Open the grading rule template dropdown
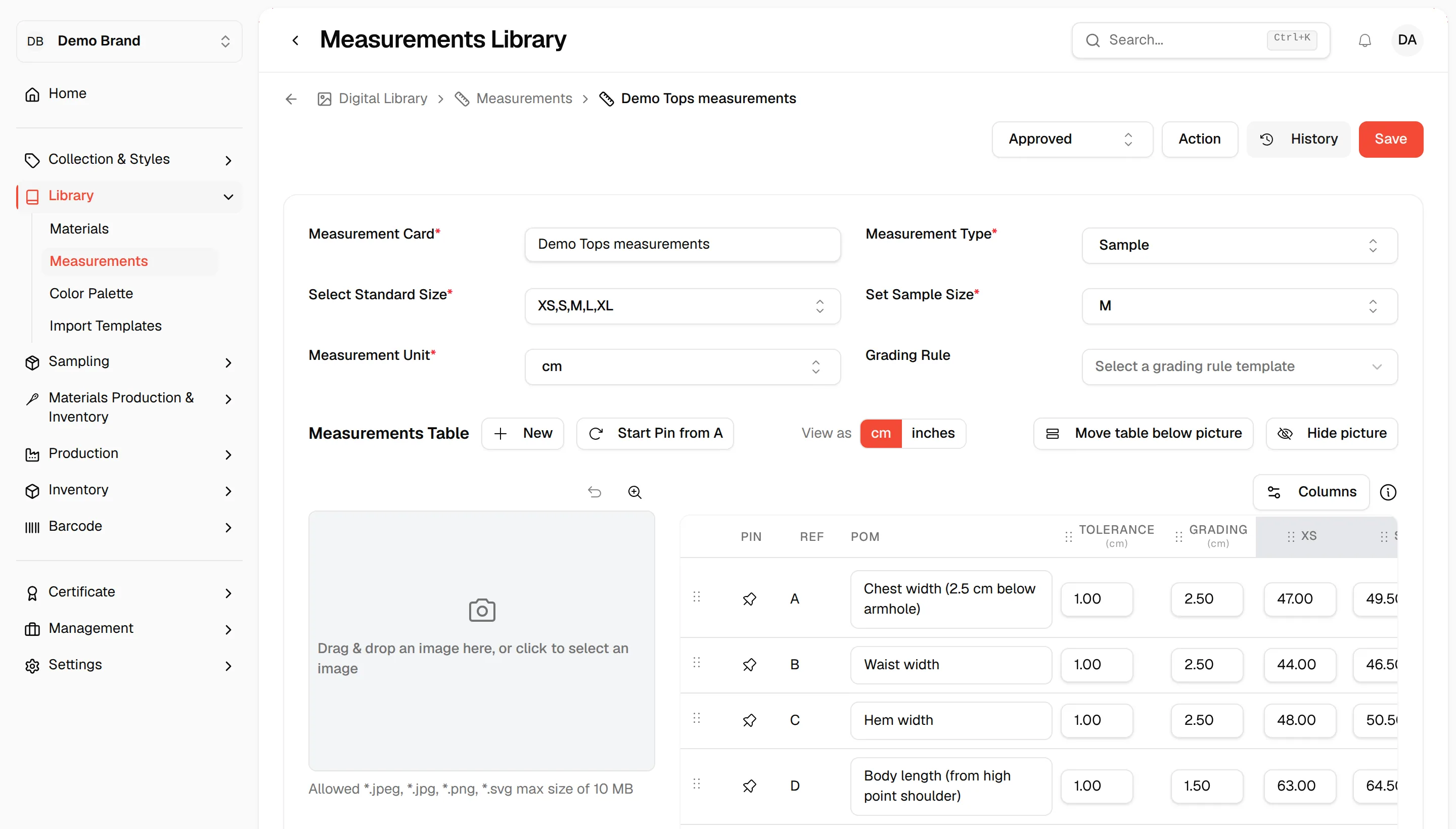1456x829 pixels. pyautogui.click(x=1239, y=366)
